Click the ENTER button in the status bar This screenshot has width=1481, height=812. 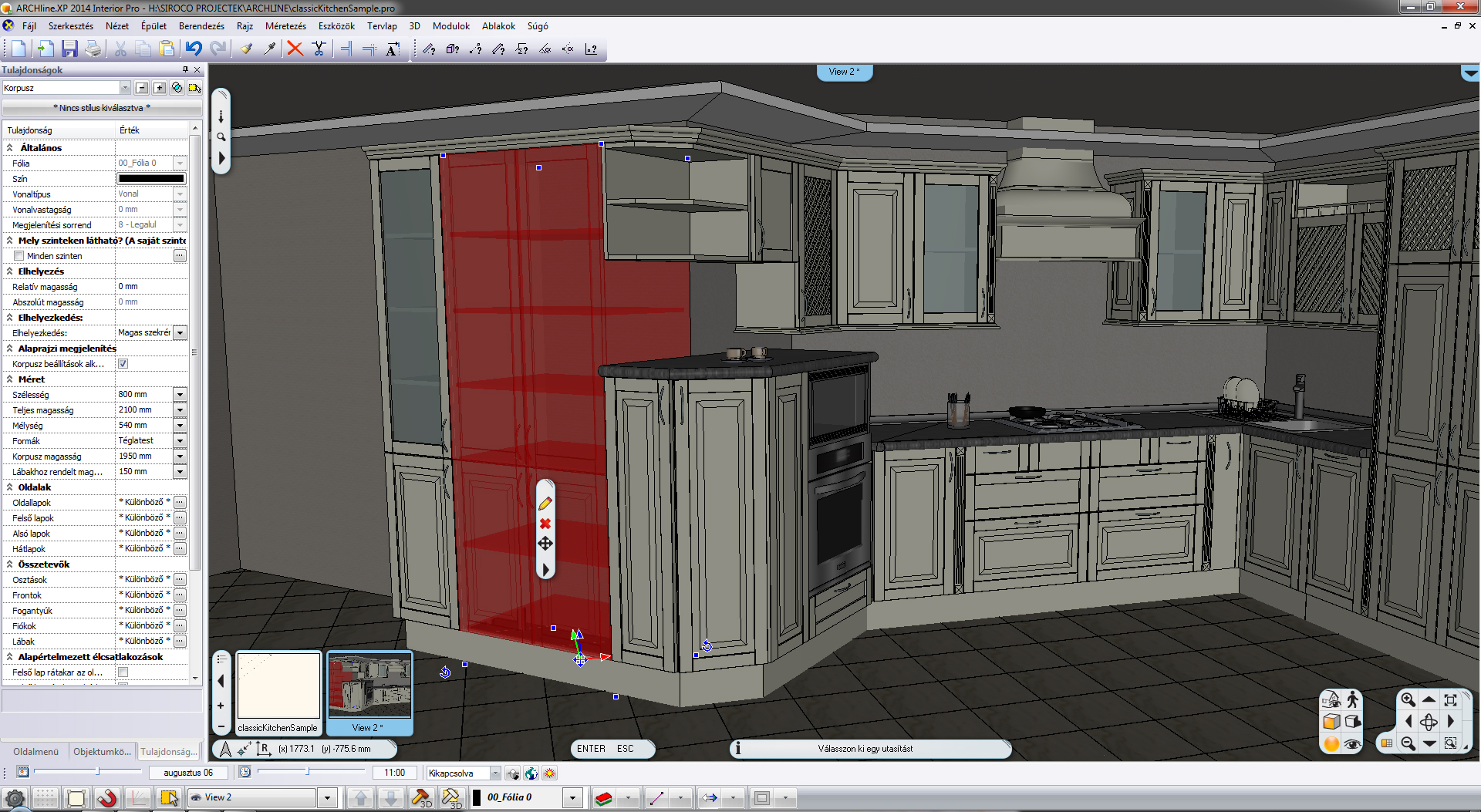tap(591, 749)
